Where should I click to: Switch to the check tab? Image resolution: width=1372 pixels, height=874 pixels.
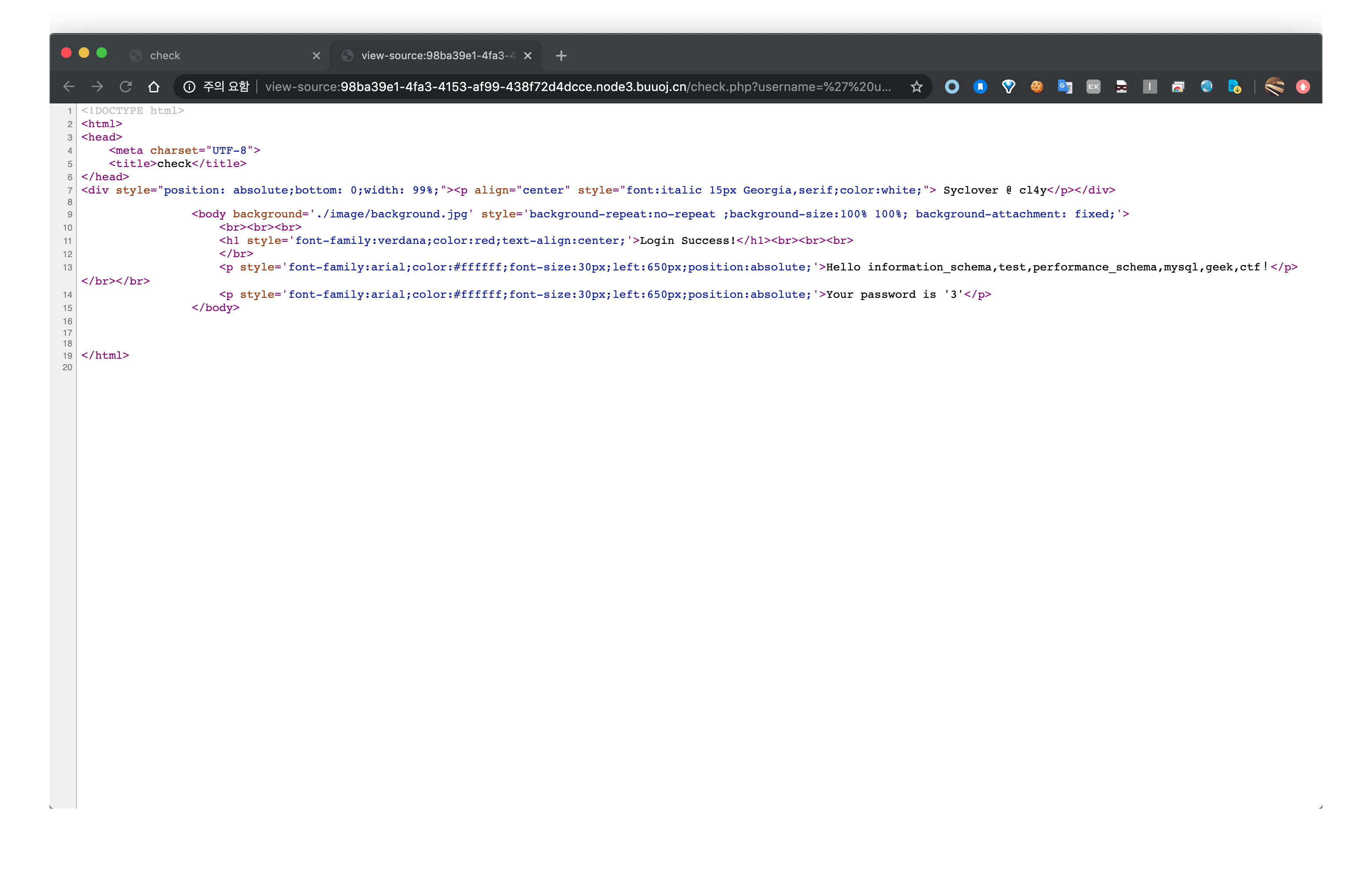point(217,55)
